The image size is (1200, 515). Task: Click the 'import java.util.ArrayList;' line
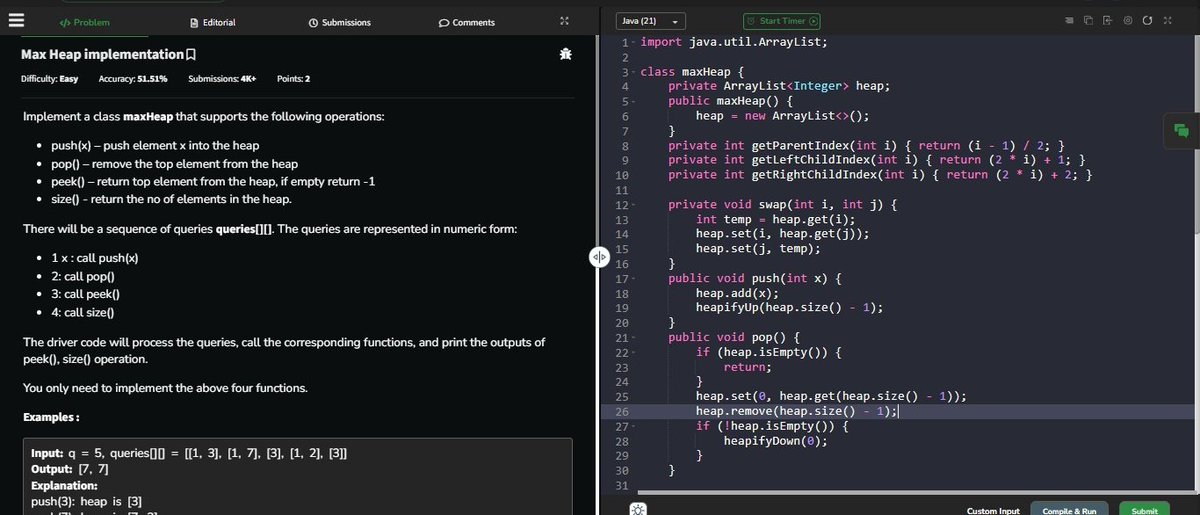[x=734, y=42]
